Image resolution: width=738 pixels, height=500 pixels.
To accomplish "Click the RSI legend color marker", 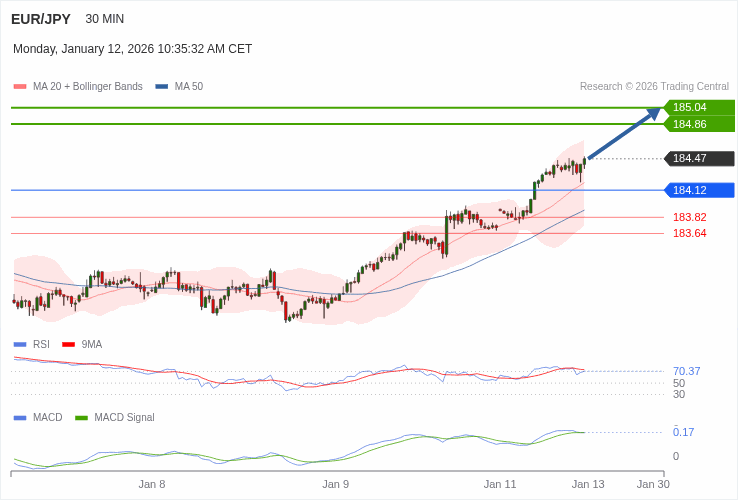I will point(20,345).
